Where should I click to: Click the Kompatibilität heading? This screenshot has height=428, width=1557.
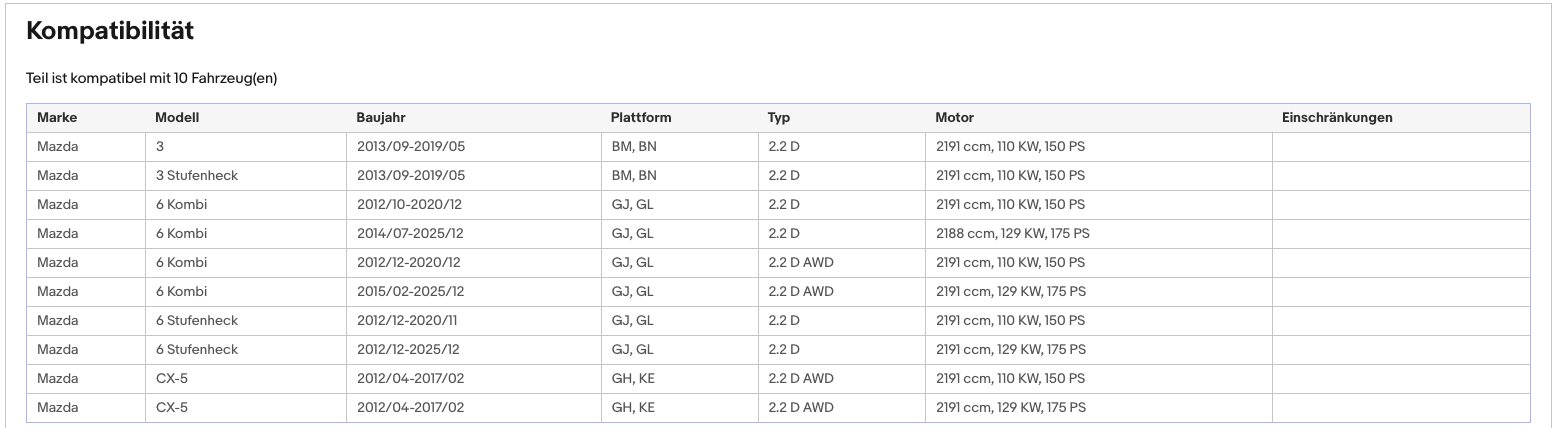tap(110, 31)
